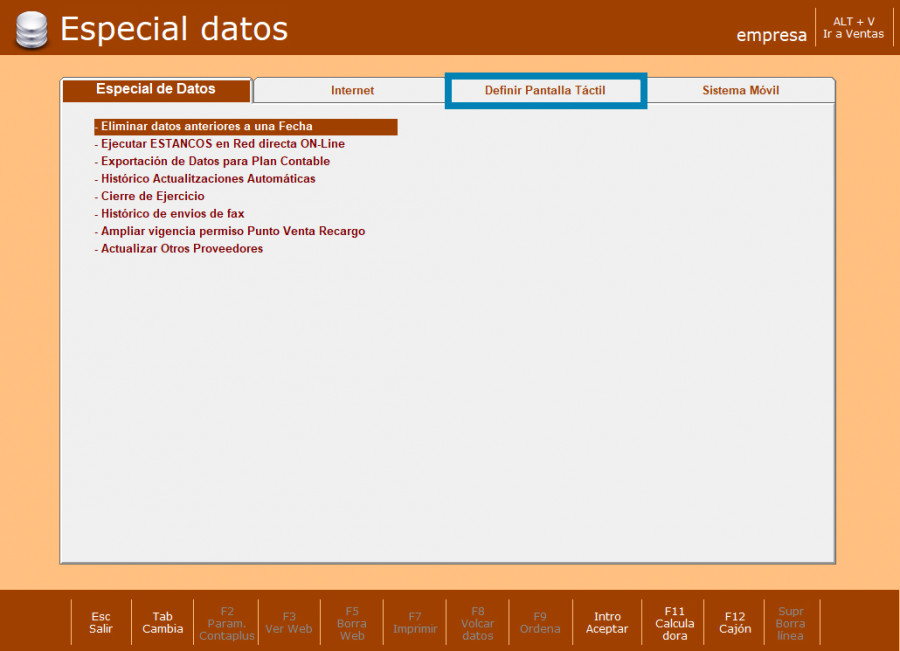900x651 pixels.
Task: Select Cierre de Ejercicio option
Action: tap(152, 196)
